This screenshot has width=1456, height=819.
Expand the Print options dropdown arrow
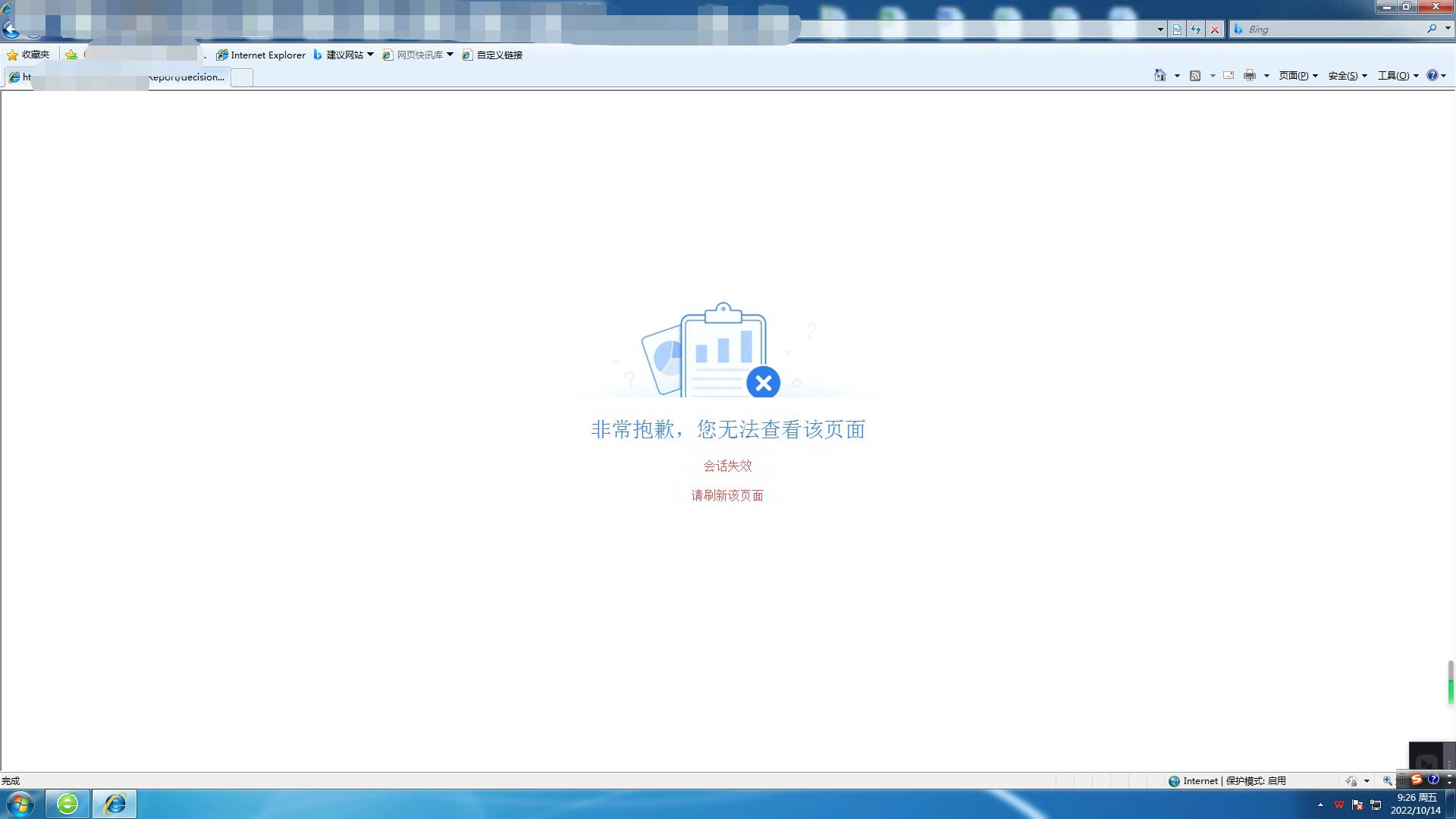tap(1266, 76)
